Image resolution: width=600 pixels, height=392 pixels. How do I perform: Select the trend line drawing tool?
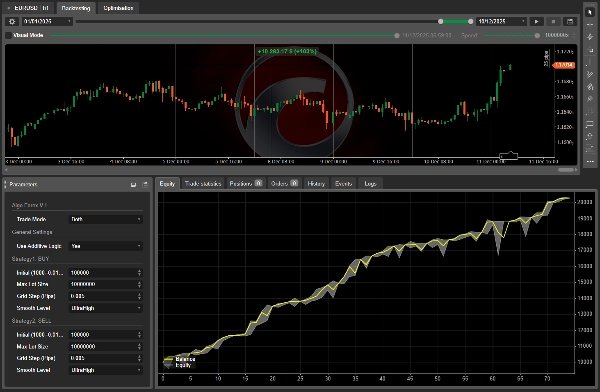pos(590,37)
